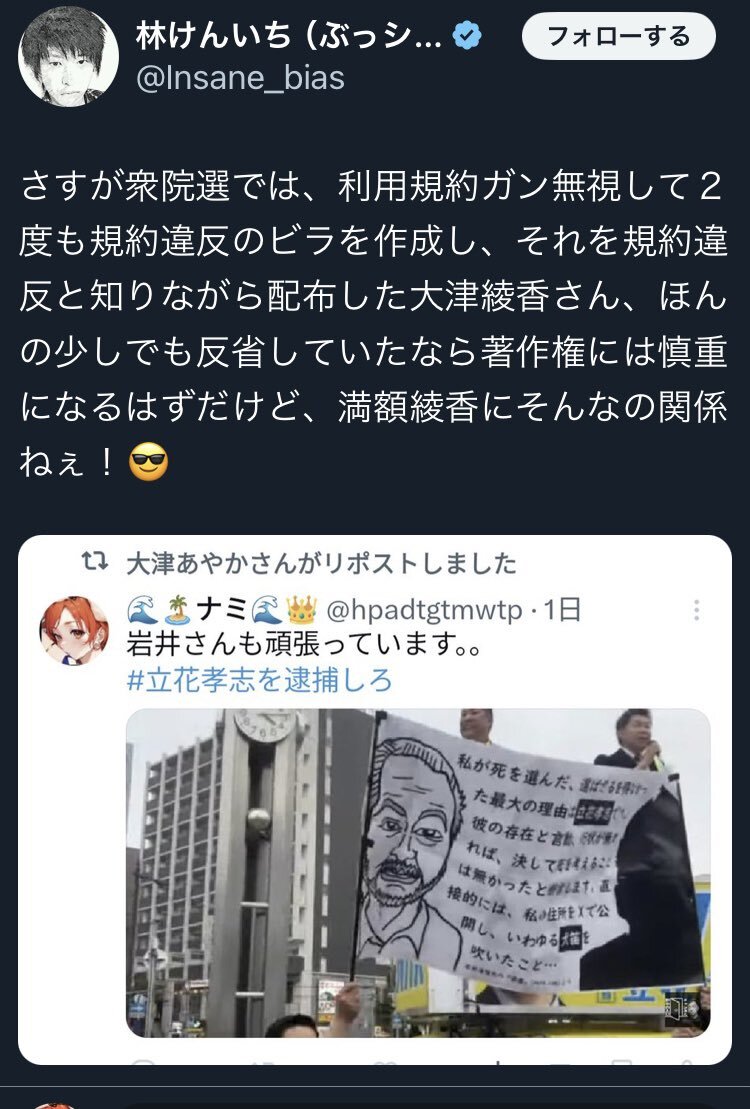Viewport: 750px width, 1109px height.
Task: Follow with the フォローする button
Action: [618, 36]
